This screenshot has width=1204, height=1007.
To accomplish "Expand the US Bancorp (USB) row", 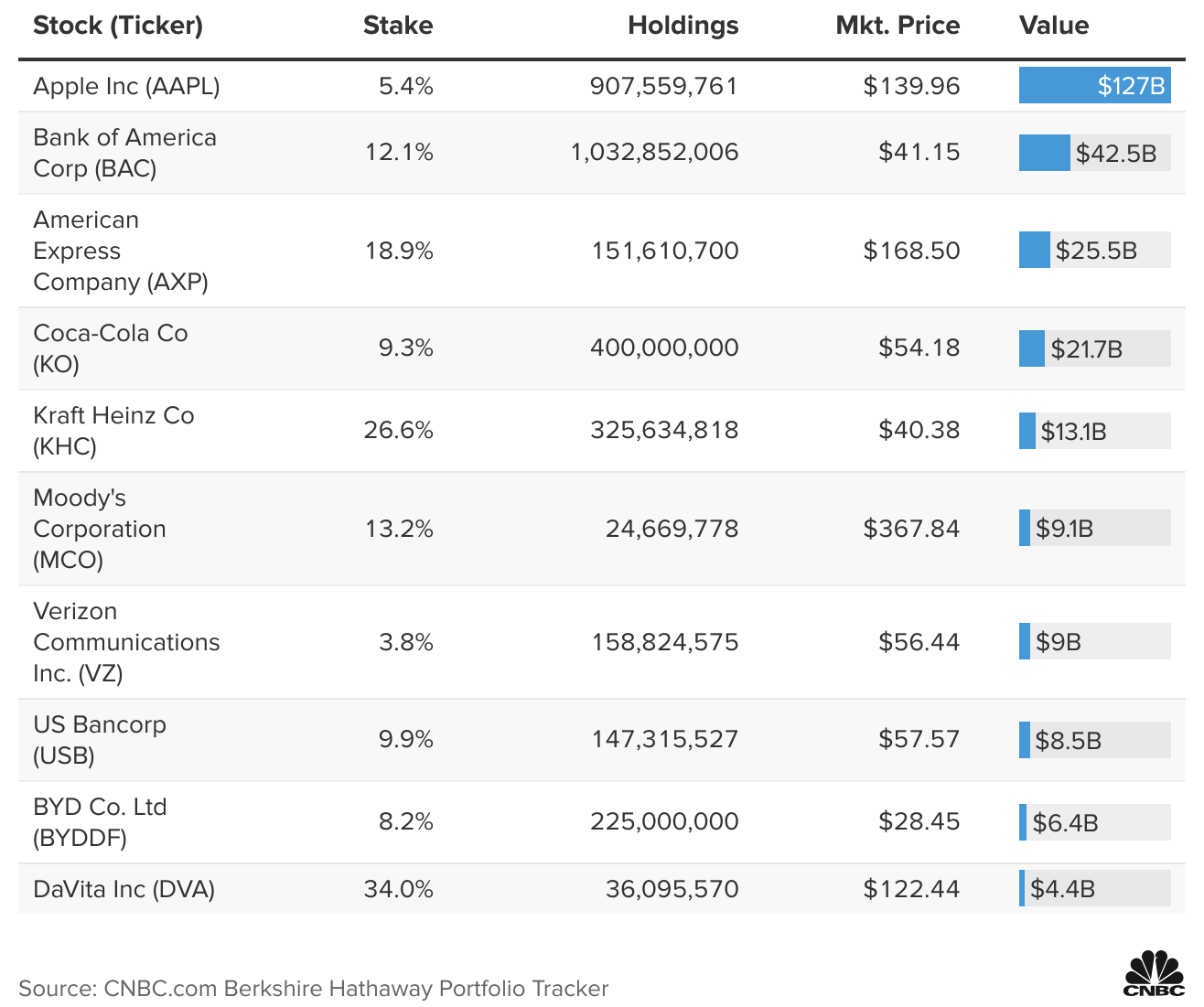I will [100, 739].
